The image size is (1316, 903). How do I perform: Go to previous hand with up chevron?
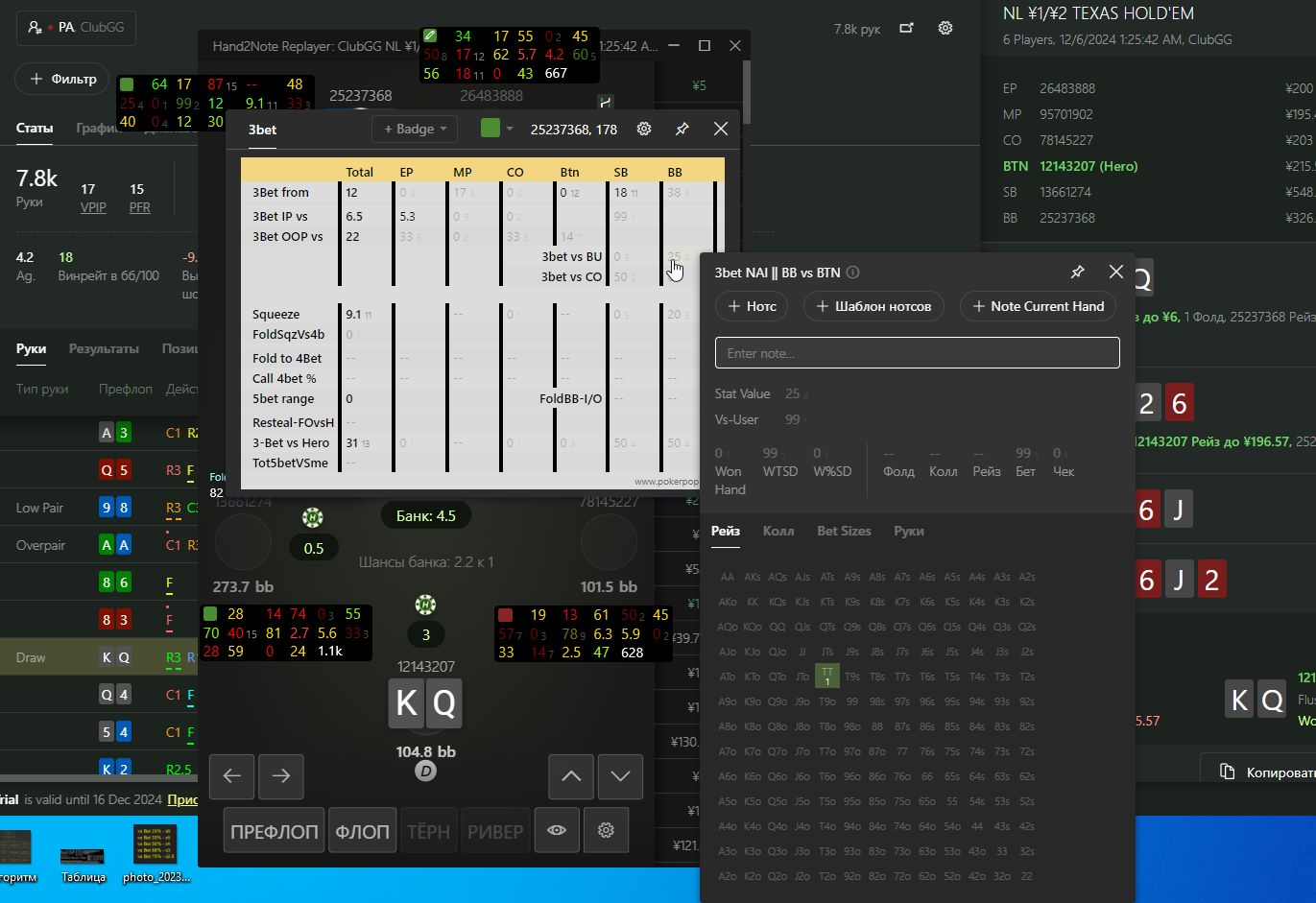tap(571, 775)
